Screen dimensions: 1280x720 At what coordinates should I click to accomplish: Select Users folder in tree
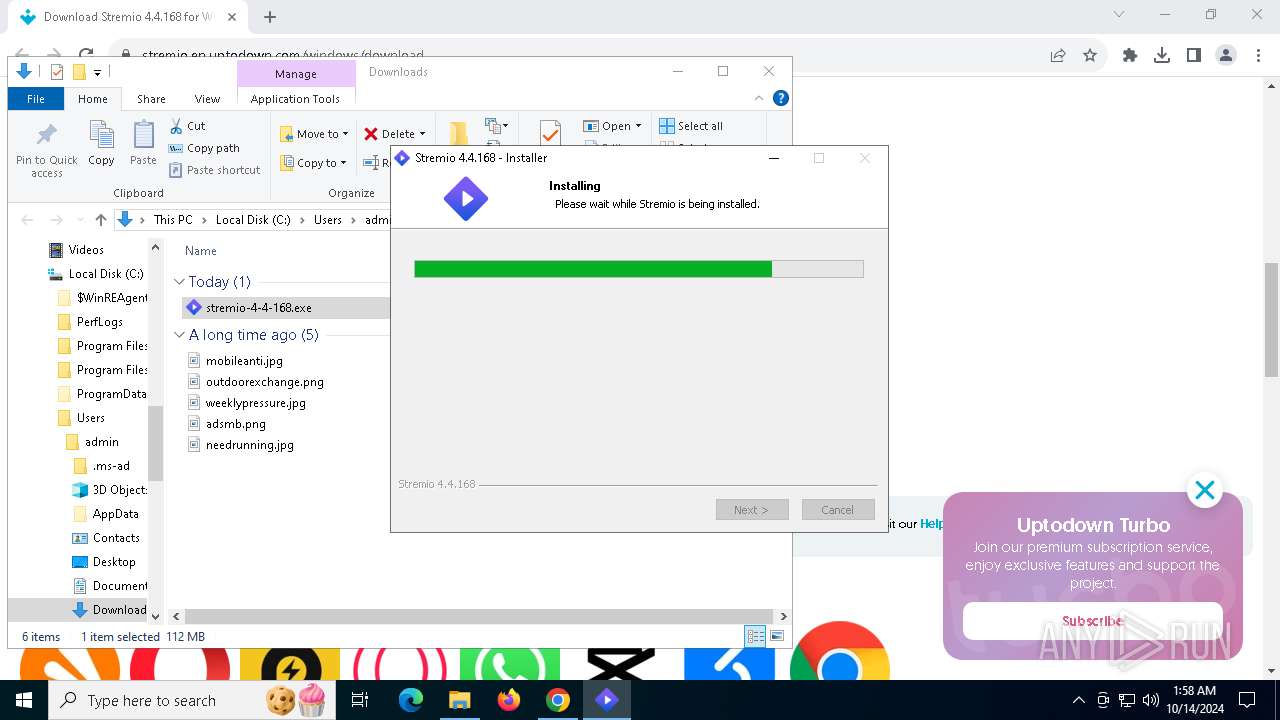(x=91, y=418)
